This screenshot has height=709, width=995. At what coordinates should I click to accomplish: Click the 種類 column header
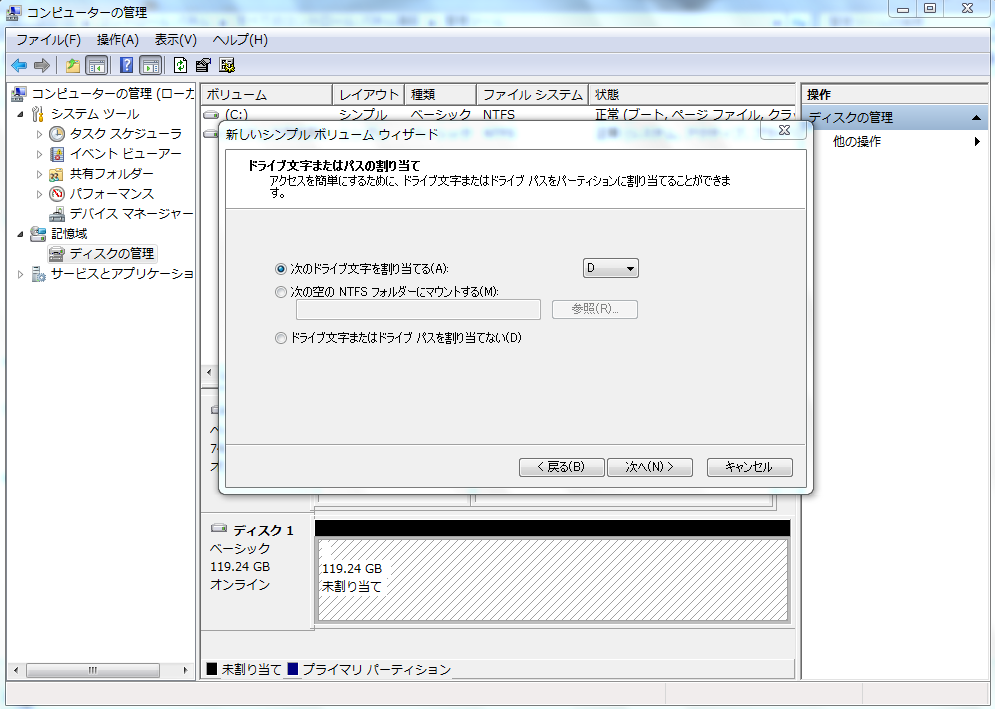point(440,95)
